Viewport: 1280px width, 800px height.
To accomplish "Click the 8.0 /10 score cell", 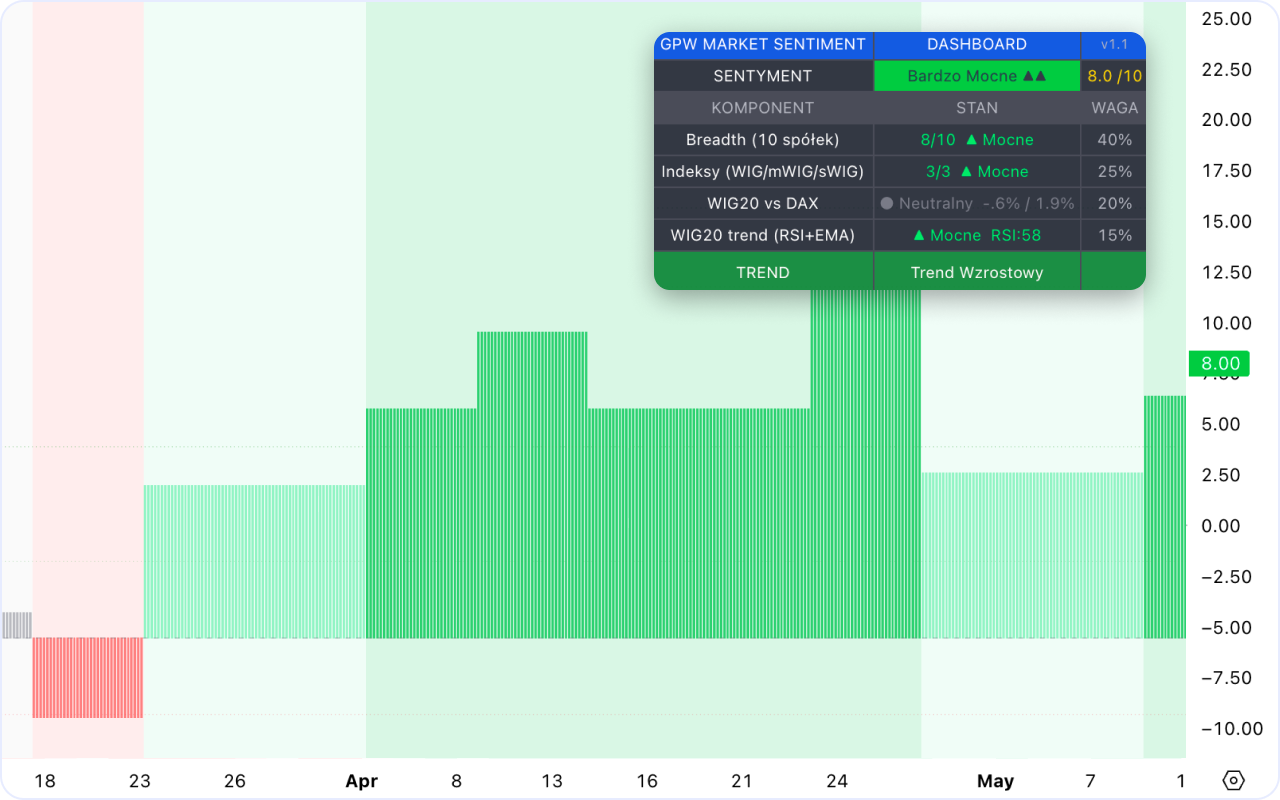I will [x=1114, y=76].
